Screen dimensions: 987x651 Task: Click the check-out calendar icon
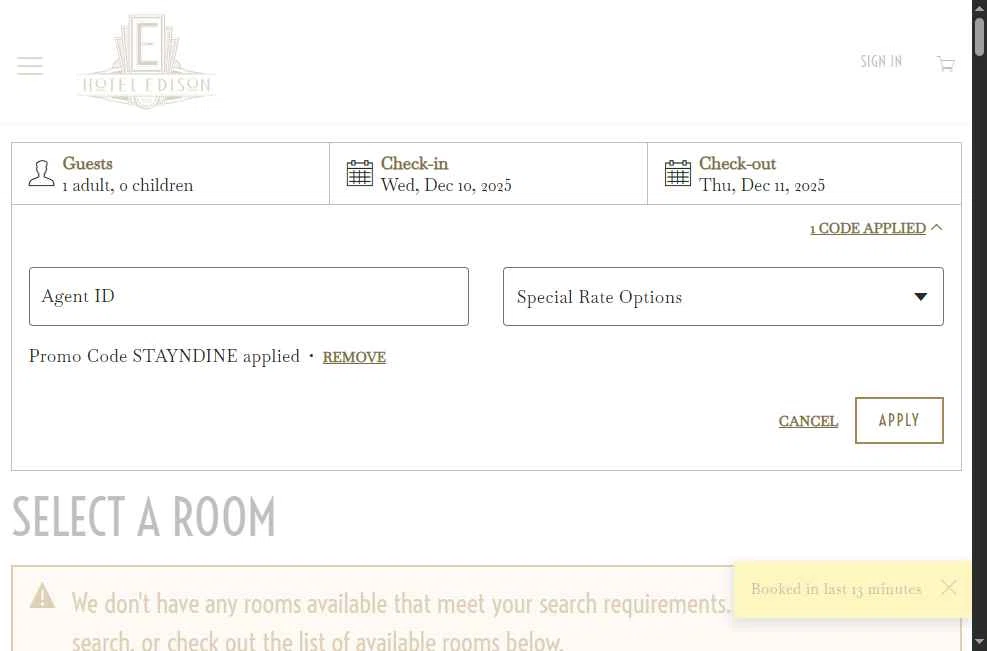point(678,173)
